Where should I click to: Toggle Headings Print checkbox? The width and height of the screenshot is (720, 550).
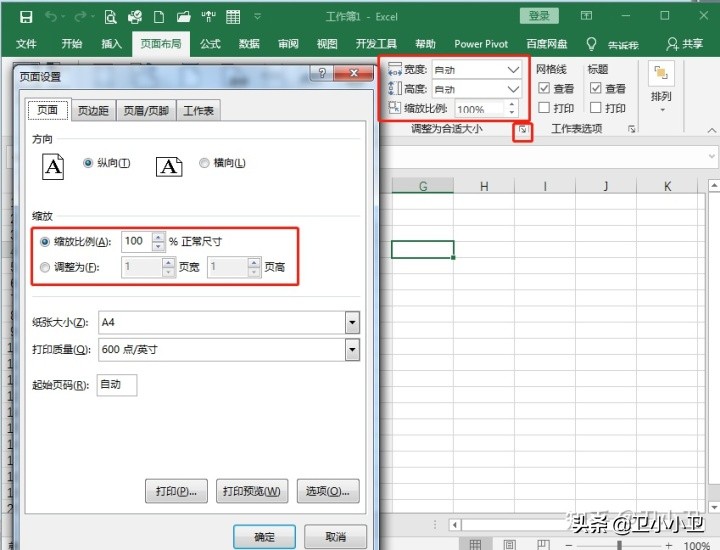tap(596, 107)
